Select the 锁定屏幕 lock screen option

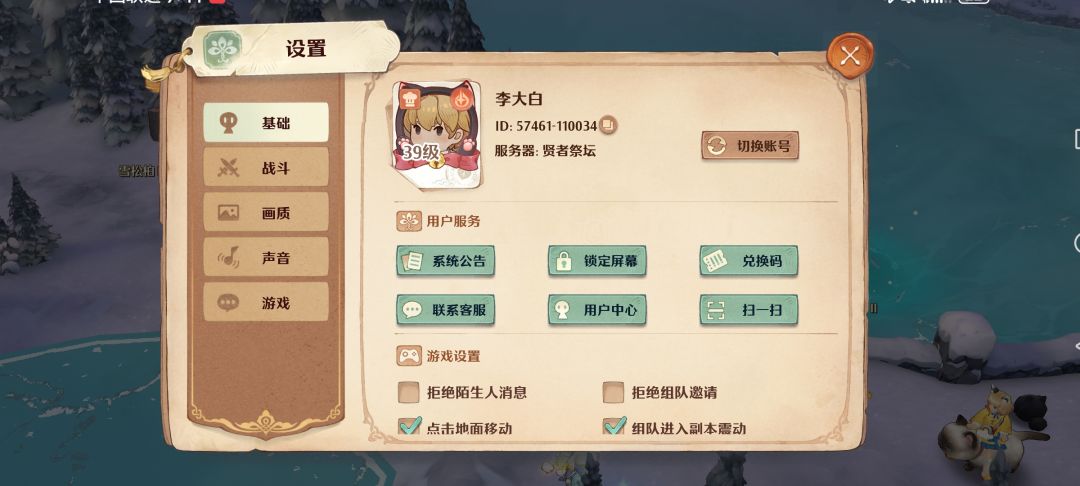click(597, 261)
